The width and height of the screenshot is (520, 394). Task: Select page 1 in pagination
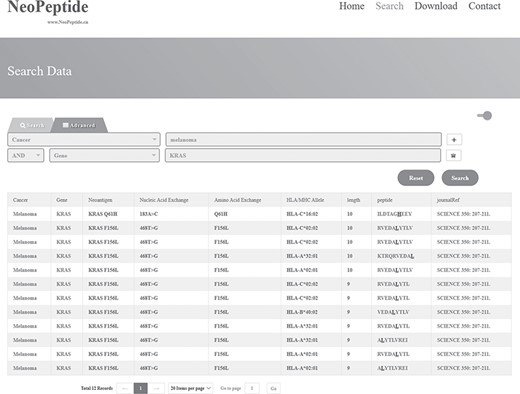click(x=141, y=388)
